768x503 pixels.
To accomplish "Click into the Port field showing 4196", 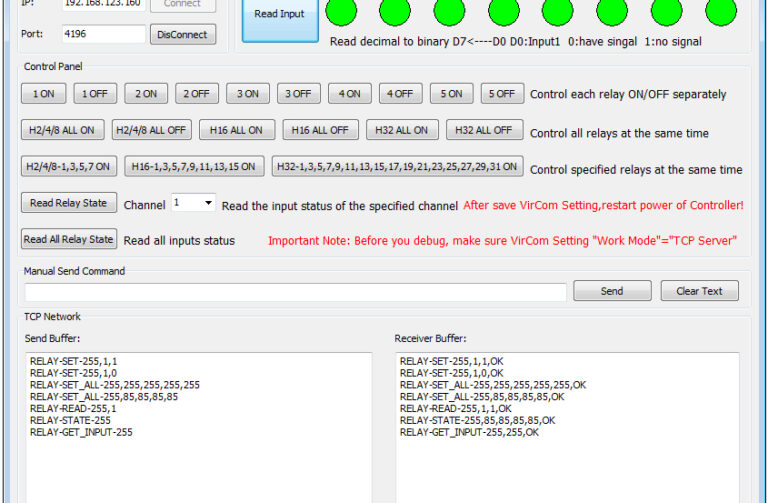I will [x=104, y=34].
